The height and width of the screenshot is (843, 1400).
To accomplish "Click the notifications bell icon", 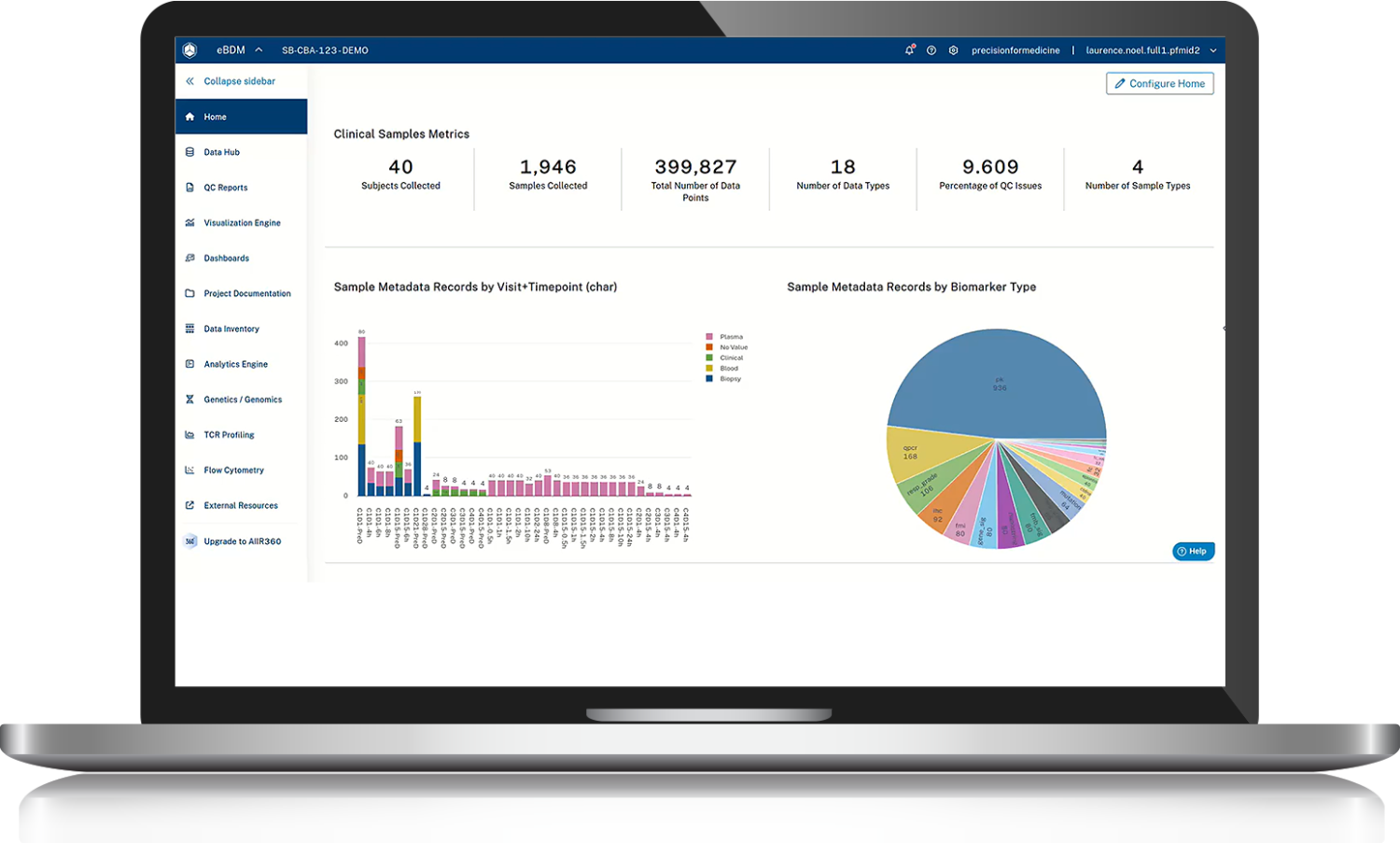I will 909,49.
